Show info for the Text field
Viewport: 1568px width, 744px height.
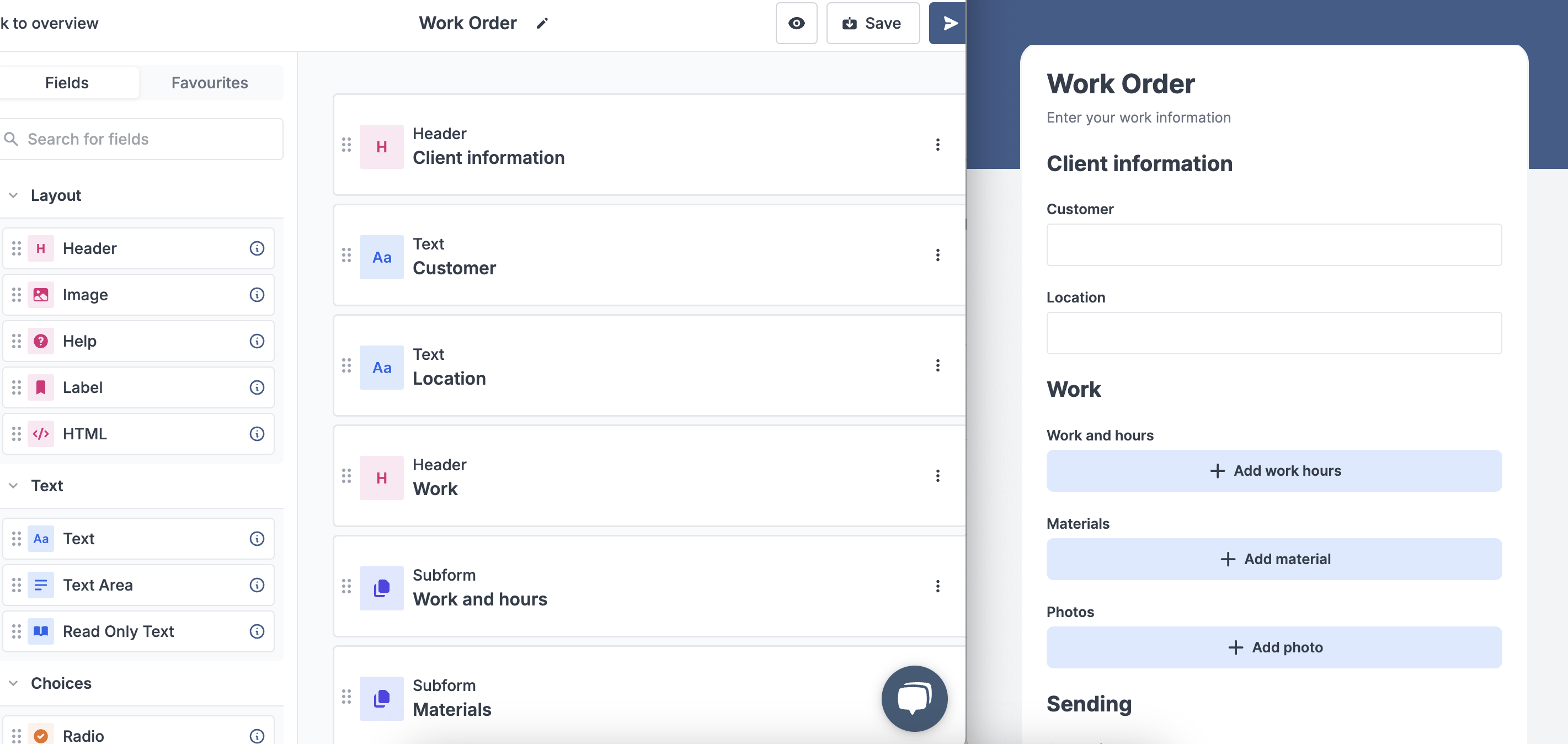pyautogui.click(x=257, y=539)
